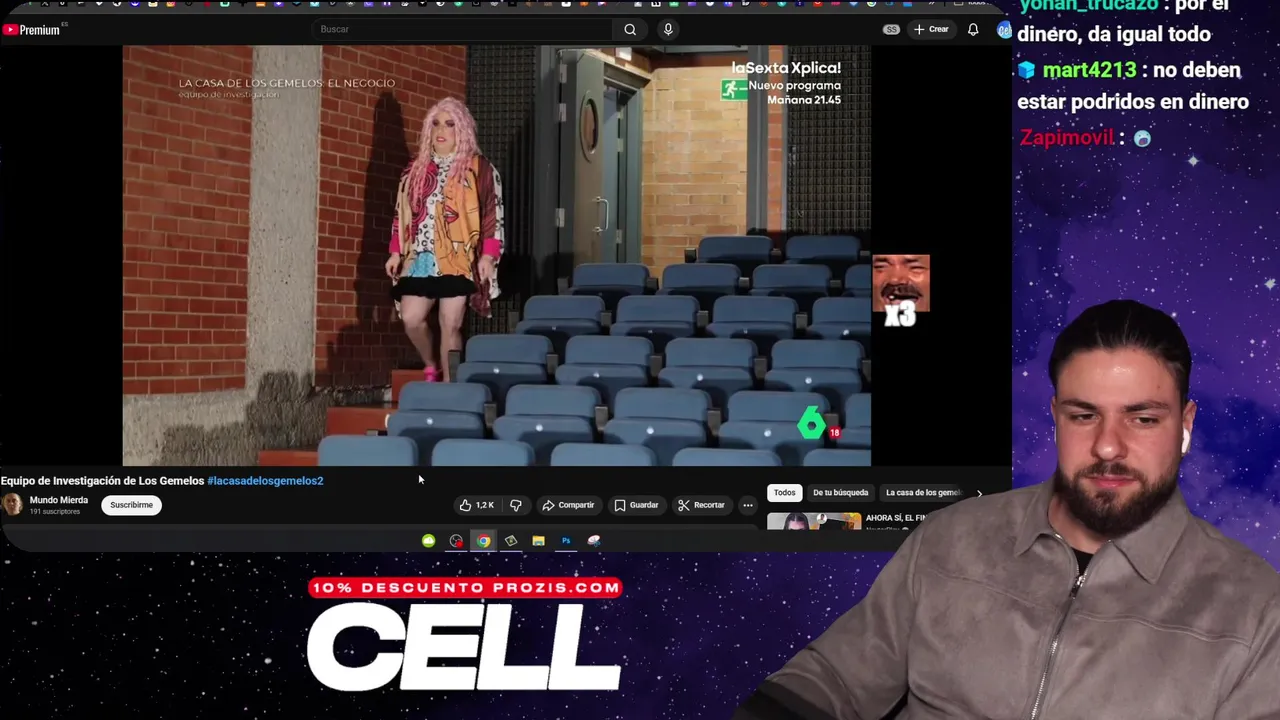Select the Todos filter chip

pos(785,493)
